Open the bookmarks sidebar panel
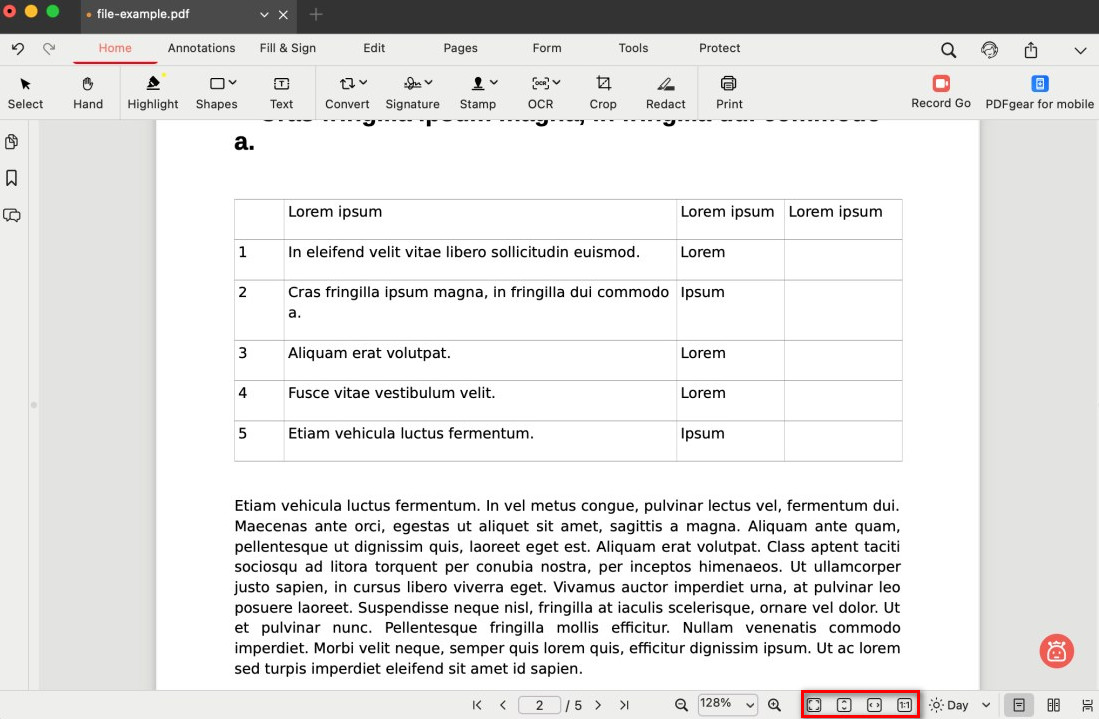This screenshot has height=719, width=1099. click(12, 178)
